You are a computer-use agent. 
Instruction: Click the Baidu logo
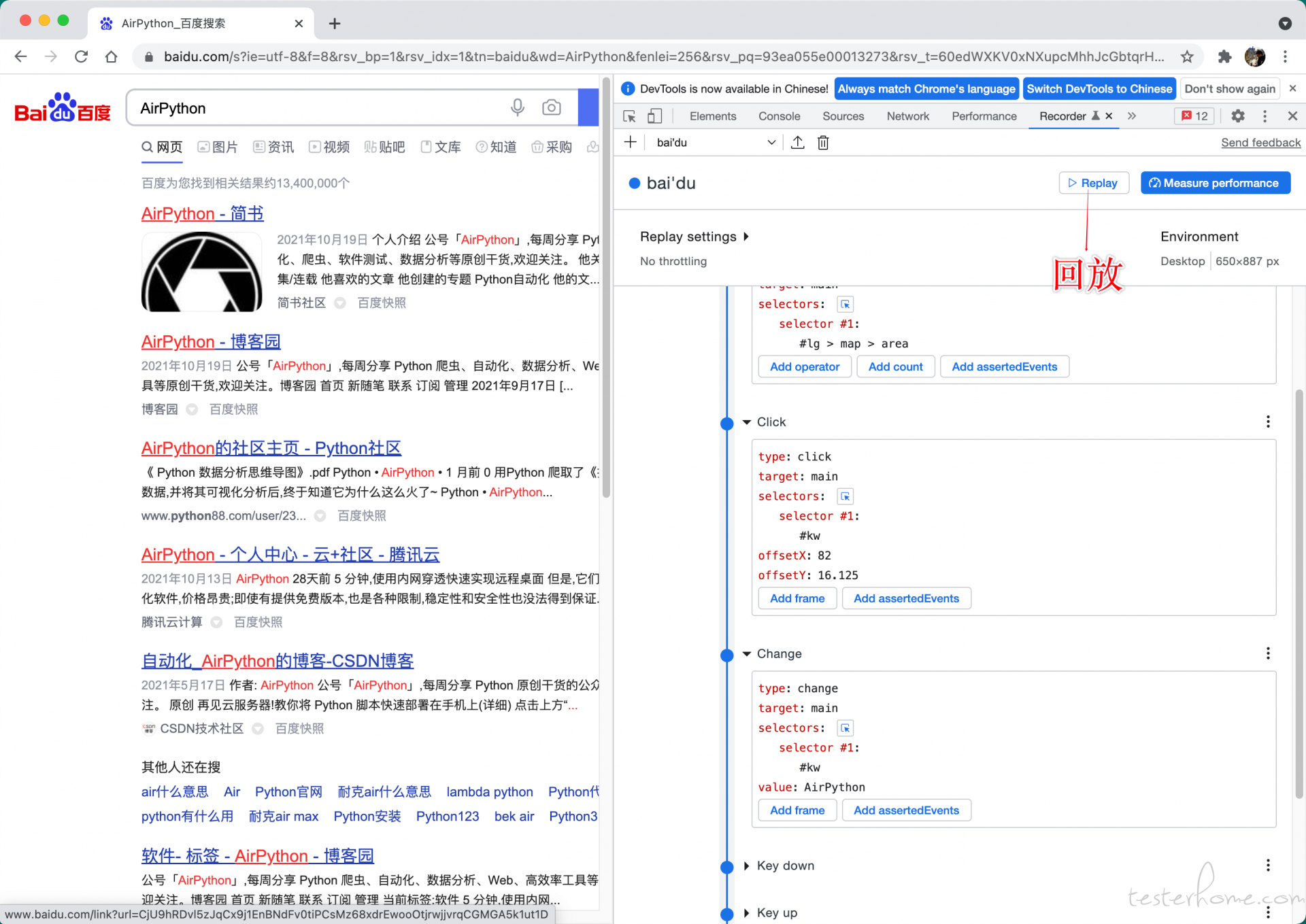(x=63, y=108)
